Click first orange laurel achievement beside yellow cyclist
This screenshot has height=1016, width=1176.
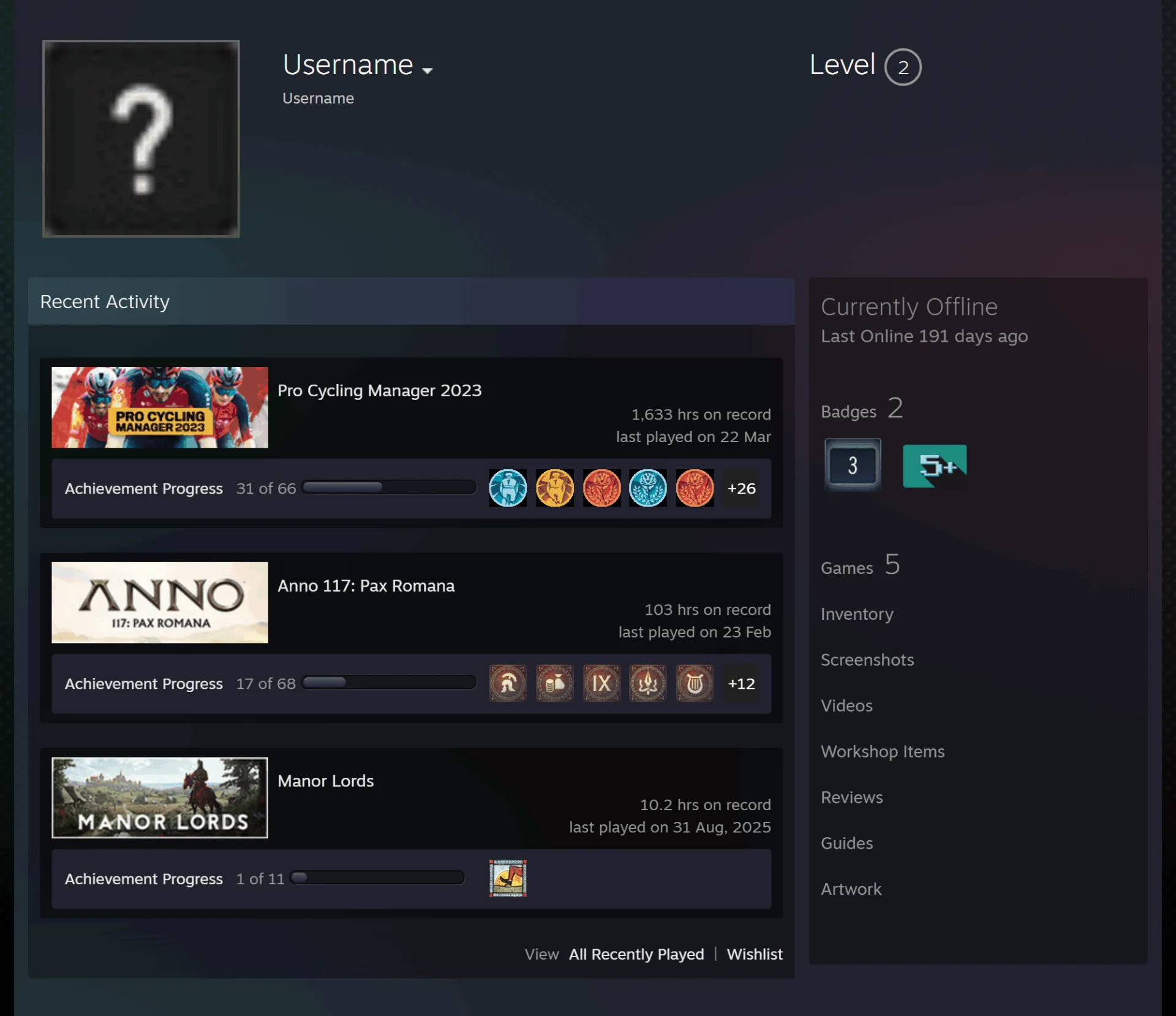601,488
